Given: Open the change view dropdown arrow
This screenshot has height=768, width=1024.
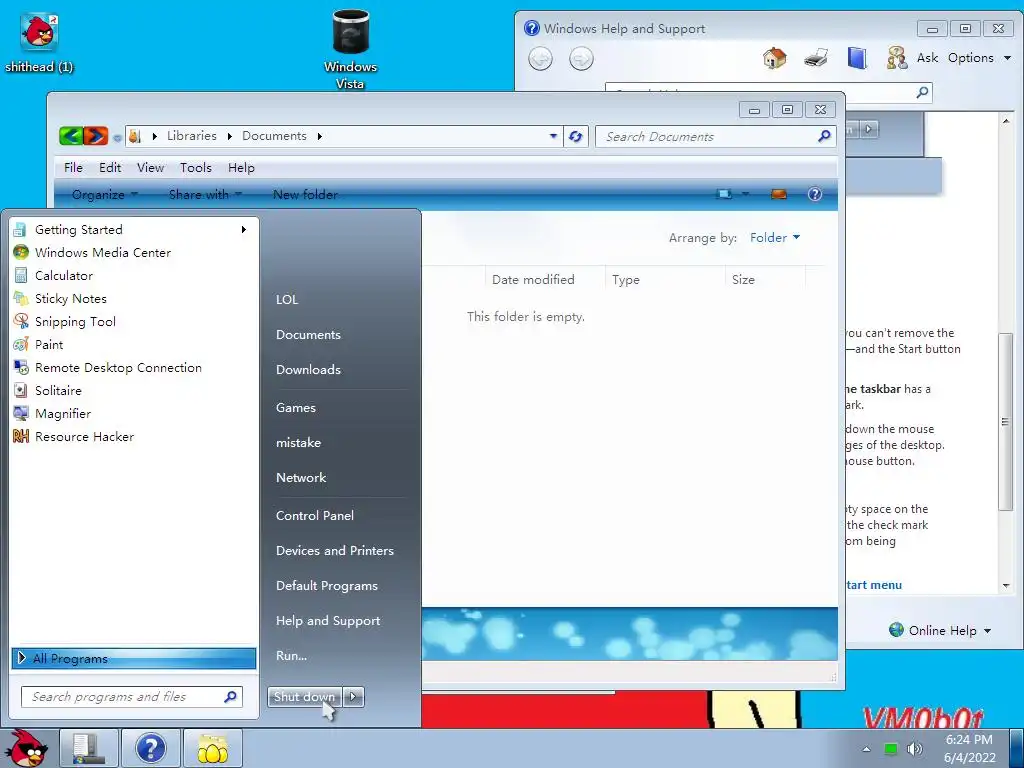Looking at the screenshot, I should coord(745,194).
